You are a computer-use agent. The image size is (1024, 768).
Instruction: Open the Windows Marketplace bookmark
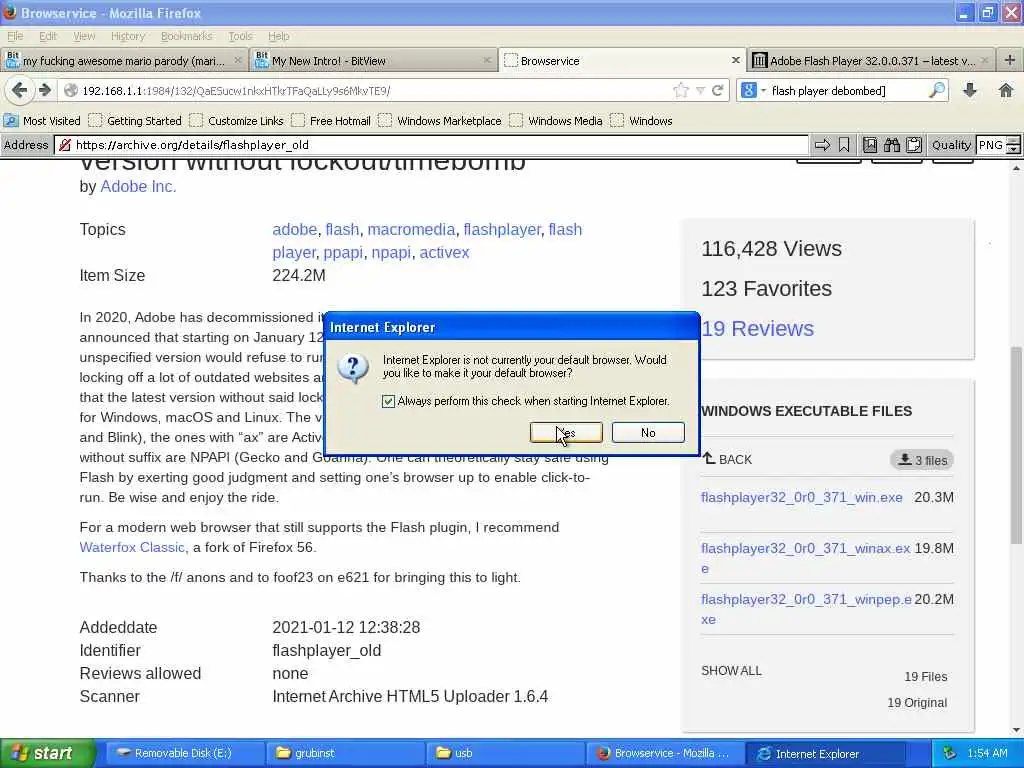440,121
